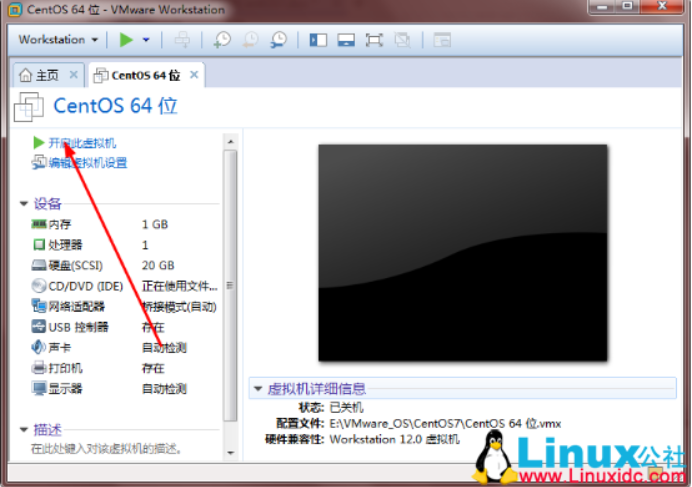Click the virtual machine screen preview
Image resolution: width=692 pixels, height=487 pixels.
[x=463, y=253]
